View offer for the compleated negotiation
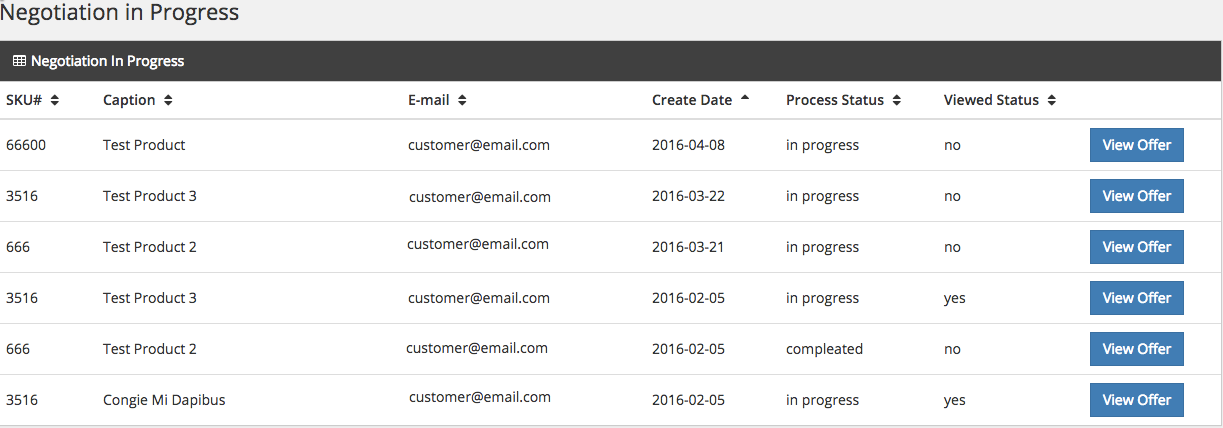 tap(1136, 349)
